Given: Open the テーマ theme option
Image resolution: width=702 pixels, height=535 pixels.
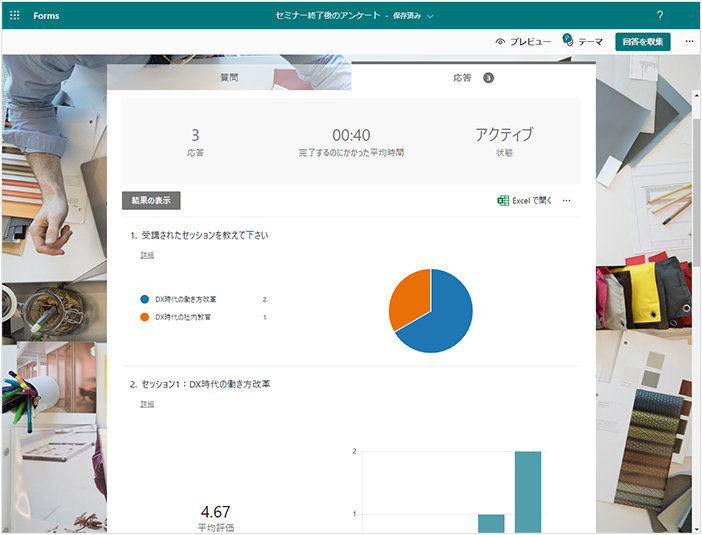Looking at the screenshot, I should pyautogui.click(x=582, y=41).
